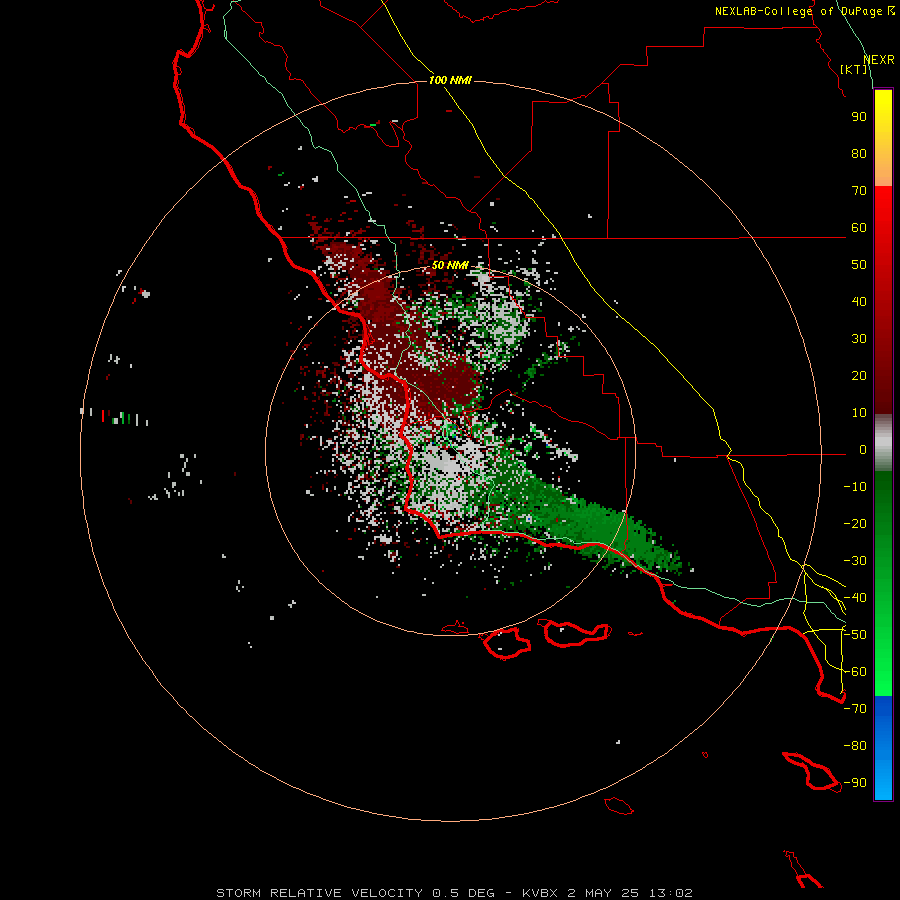Click the 50 value on the velocity scale
The height and width of the screenshot is (900, 900).
[859, 265]
